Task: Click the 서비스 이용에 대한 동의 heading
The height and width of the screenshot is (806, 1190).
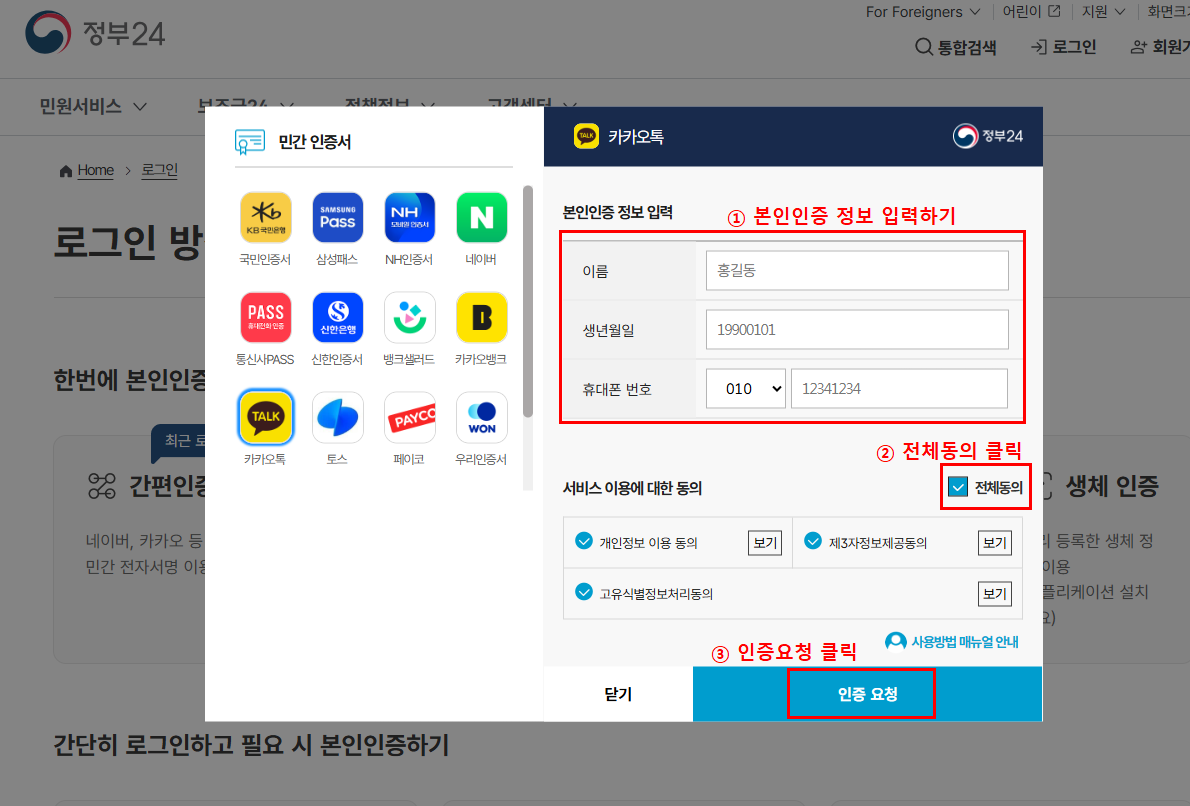Action: click(632, 488)
